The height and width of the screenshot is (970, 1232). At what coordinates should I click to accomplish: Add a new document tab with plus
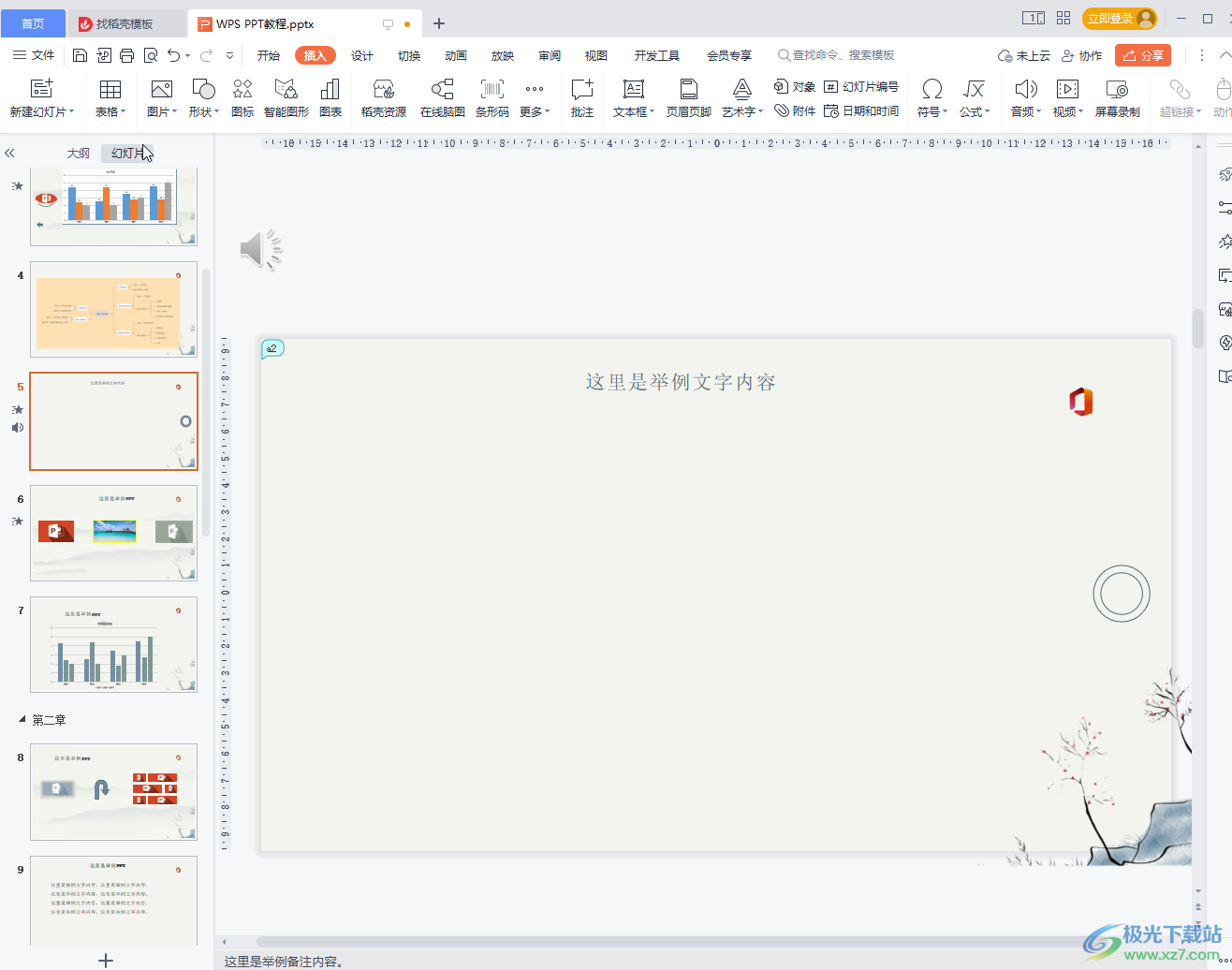point(439,23)
